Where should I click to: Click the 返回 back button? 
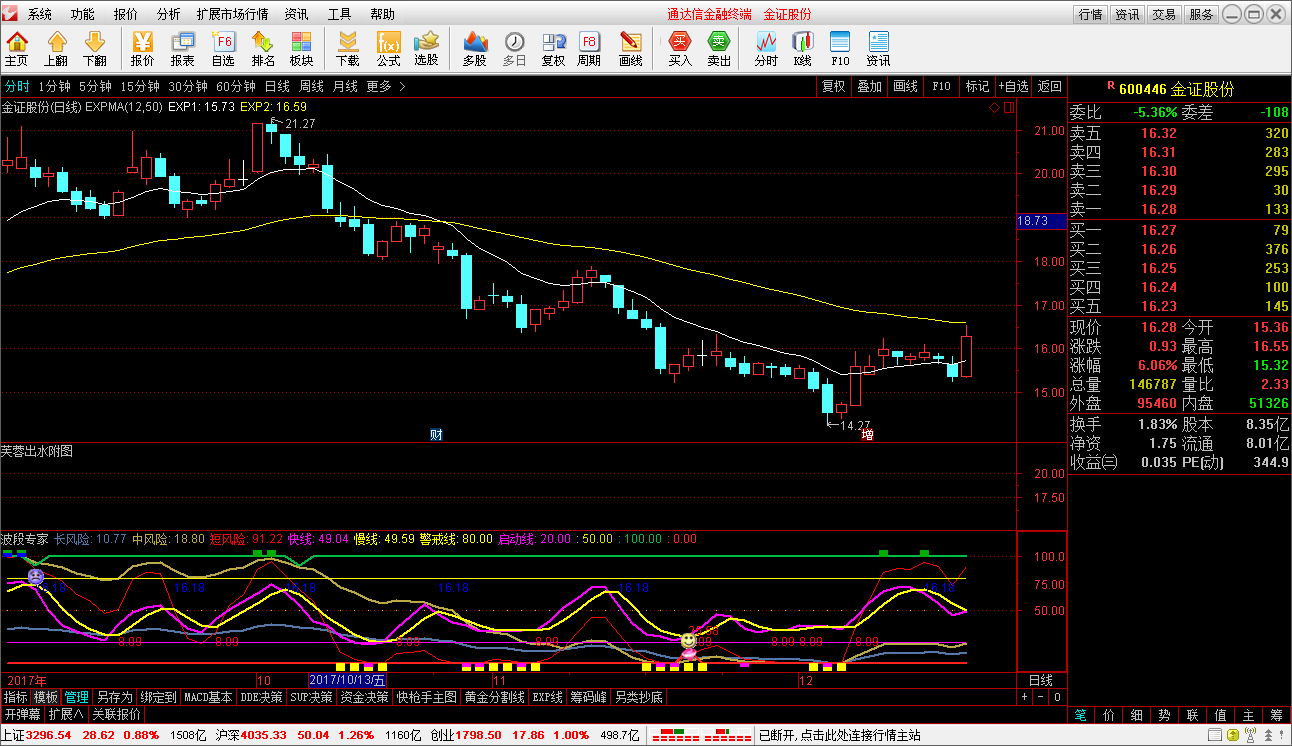coord(1049,86)
